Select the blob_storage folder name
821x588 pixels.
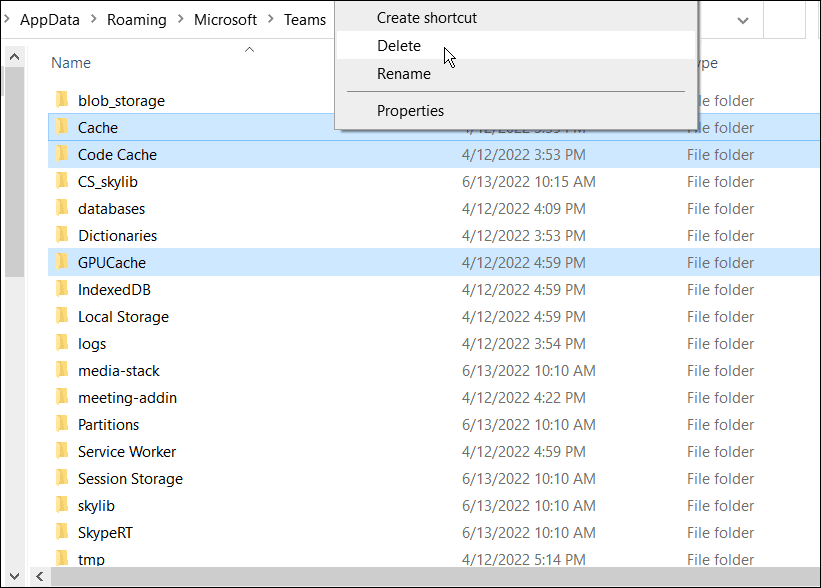coord(121,101)
